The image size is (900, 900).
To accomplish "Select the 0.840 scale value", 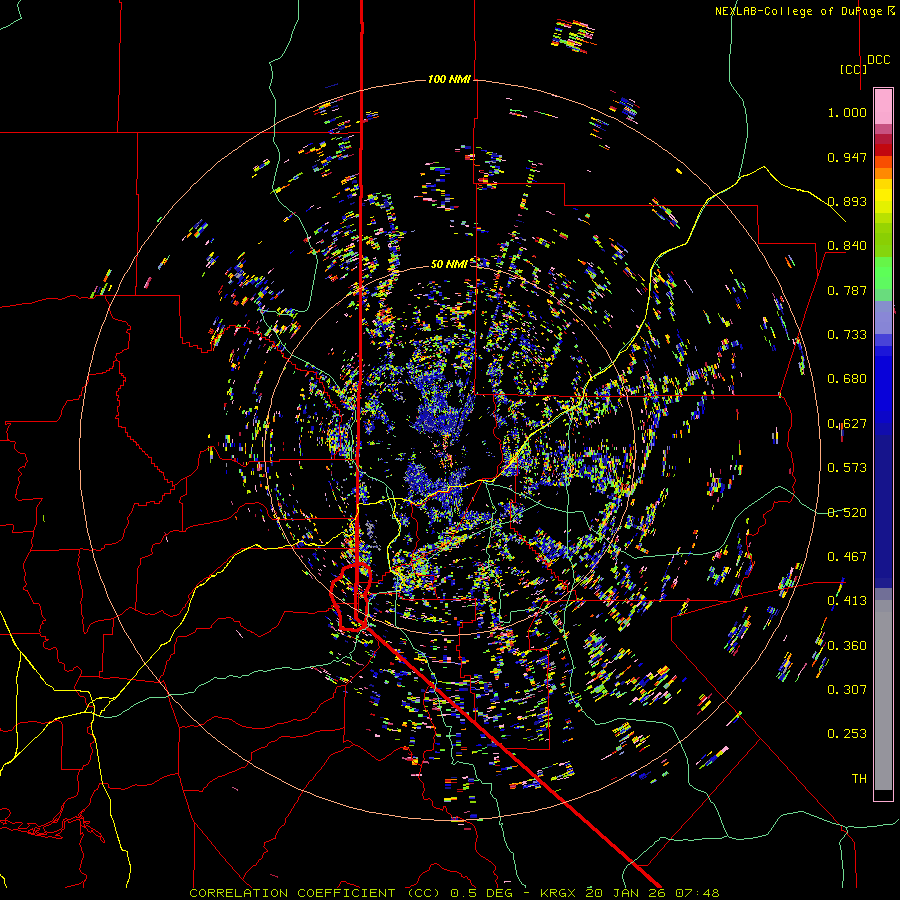I will click(847, 246).
